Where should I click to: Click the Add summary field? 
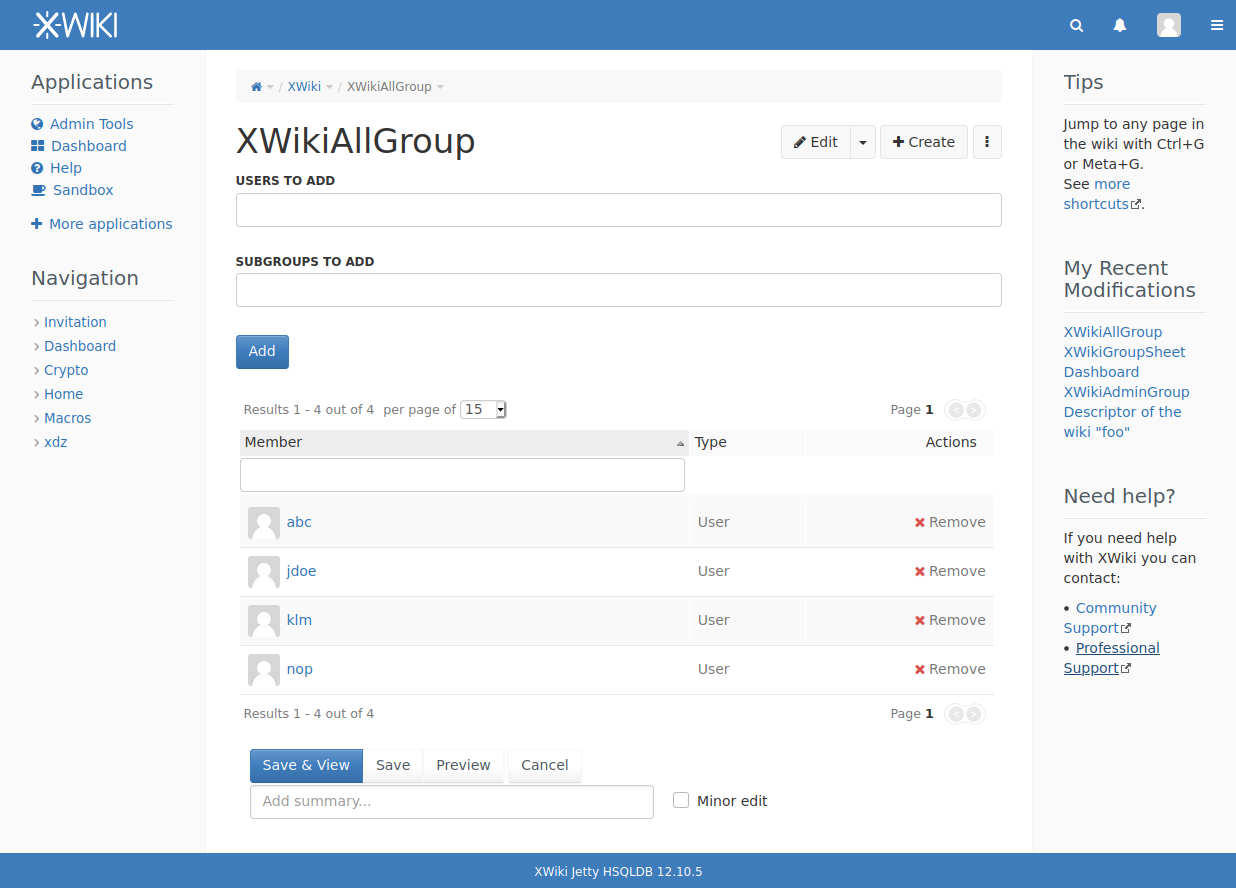(x=452, y=801)
